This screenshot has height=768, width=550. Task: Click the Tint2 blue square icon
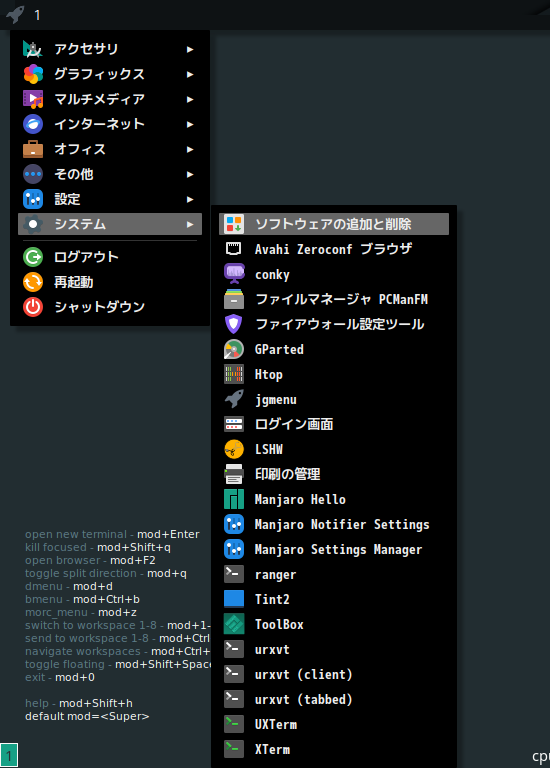pyautogui.click(x=234, y=599)
